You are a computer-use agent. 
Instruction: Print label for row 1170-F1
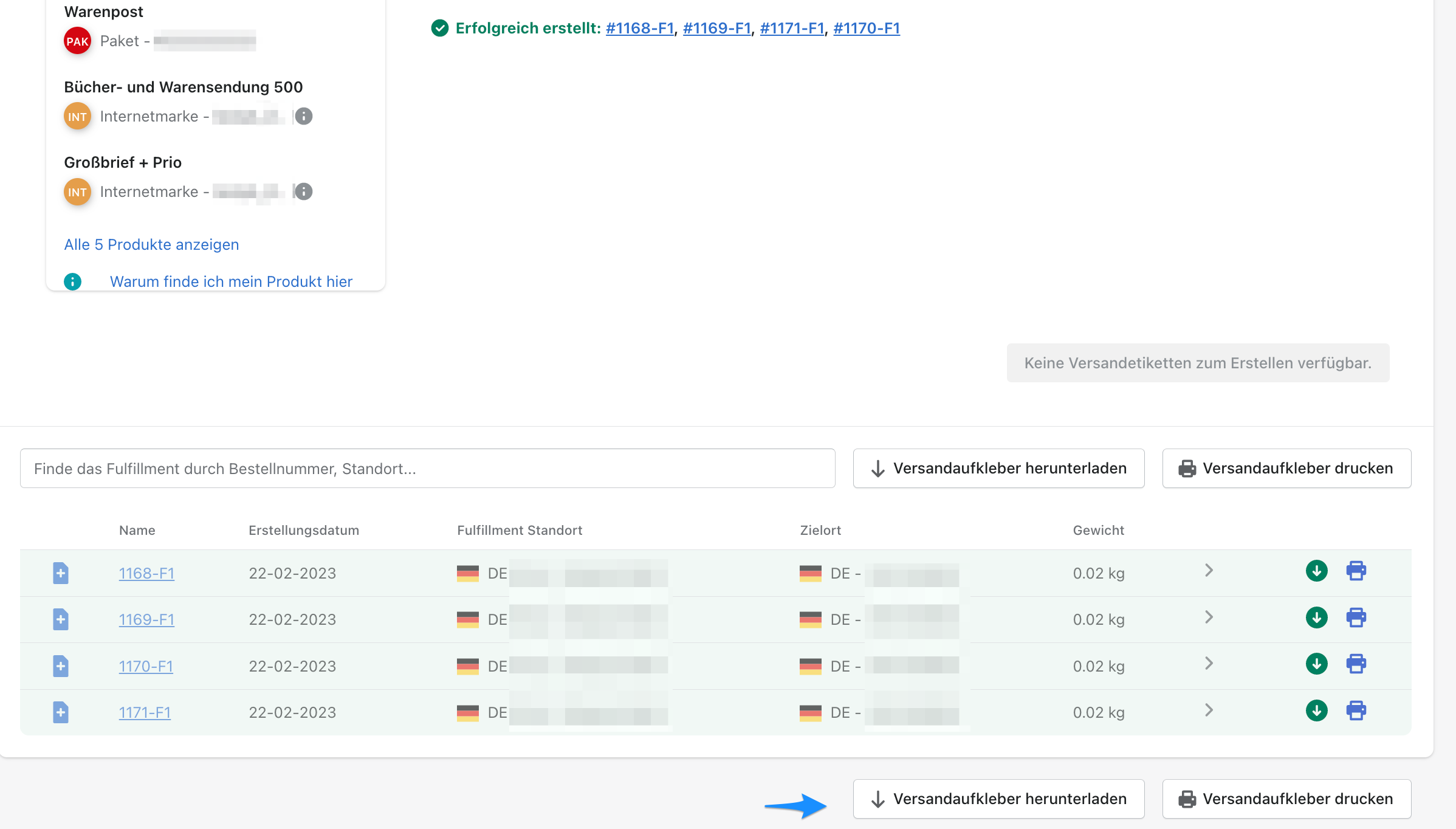[x=1356, y=664]
